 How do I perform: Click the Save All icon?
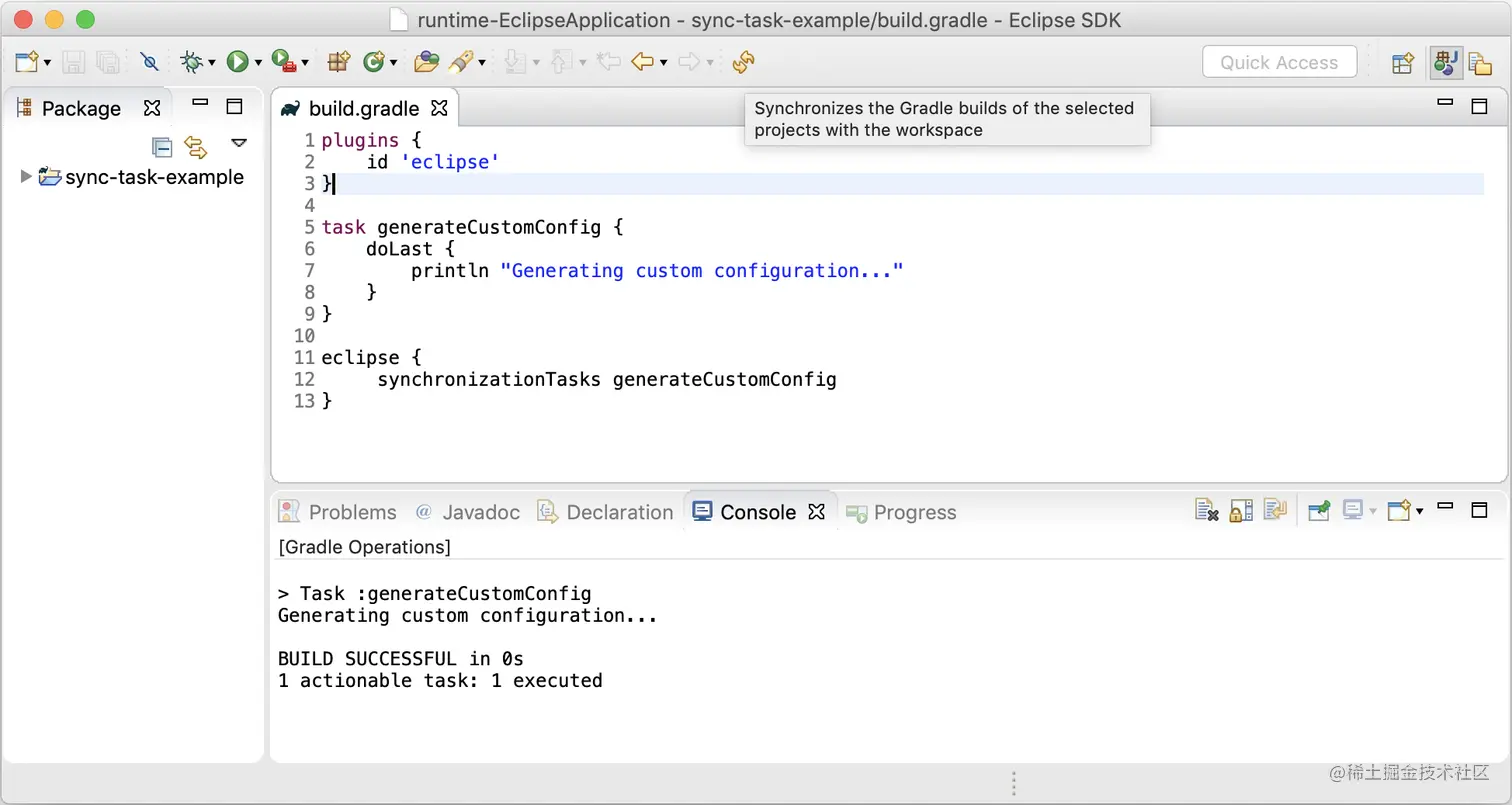pos(107,62)
